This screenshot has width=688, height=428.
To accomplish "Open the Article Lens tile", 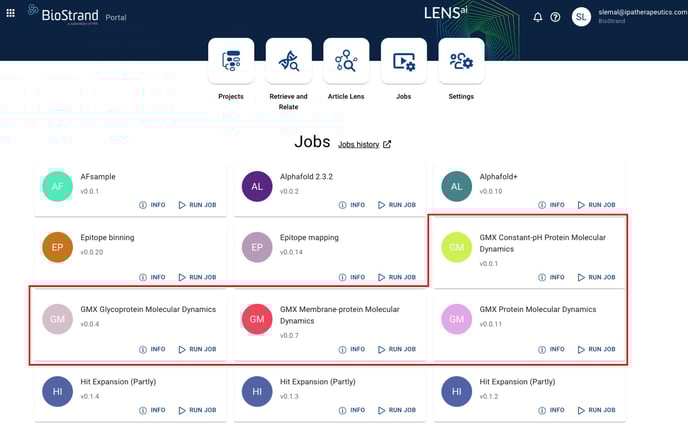I will [346, 61].
